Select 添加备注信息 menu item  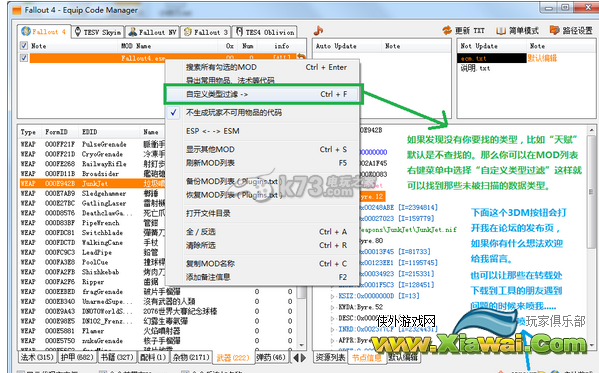click(262, 277)
